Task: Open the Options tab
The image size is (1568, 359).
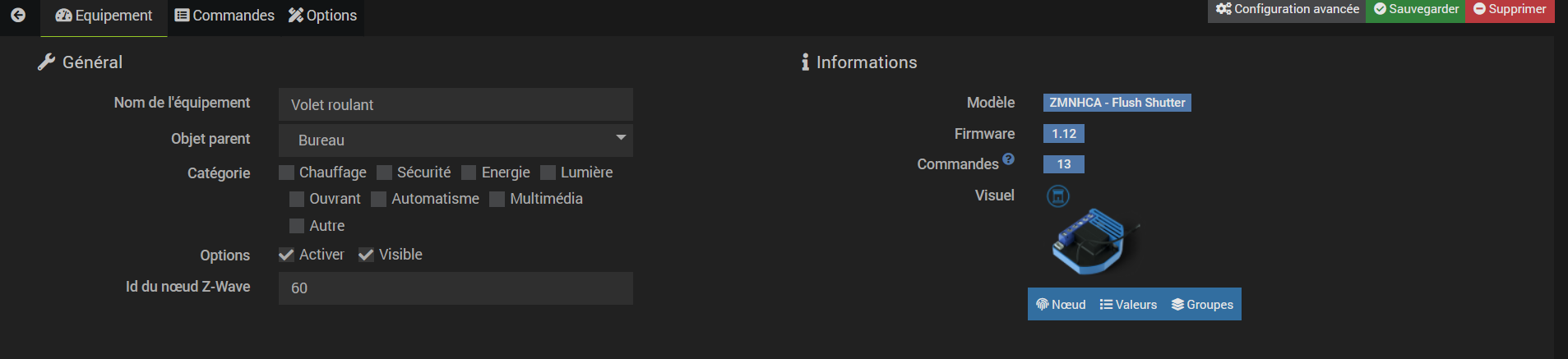Action: pyautogui.click(x=322, y=16)
